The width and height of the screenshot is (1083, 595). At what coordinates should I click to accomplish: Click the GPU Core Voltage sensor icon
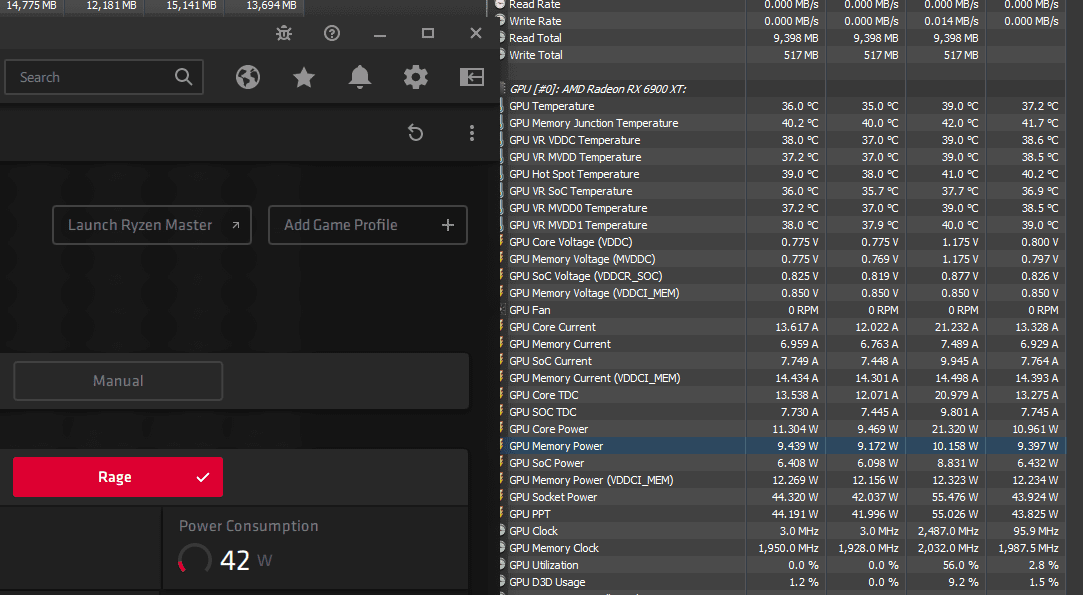502,242
